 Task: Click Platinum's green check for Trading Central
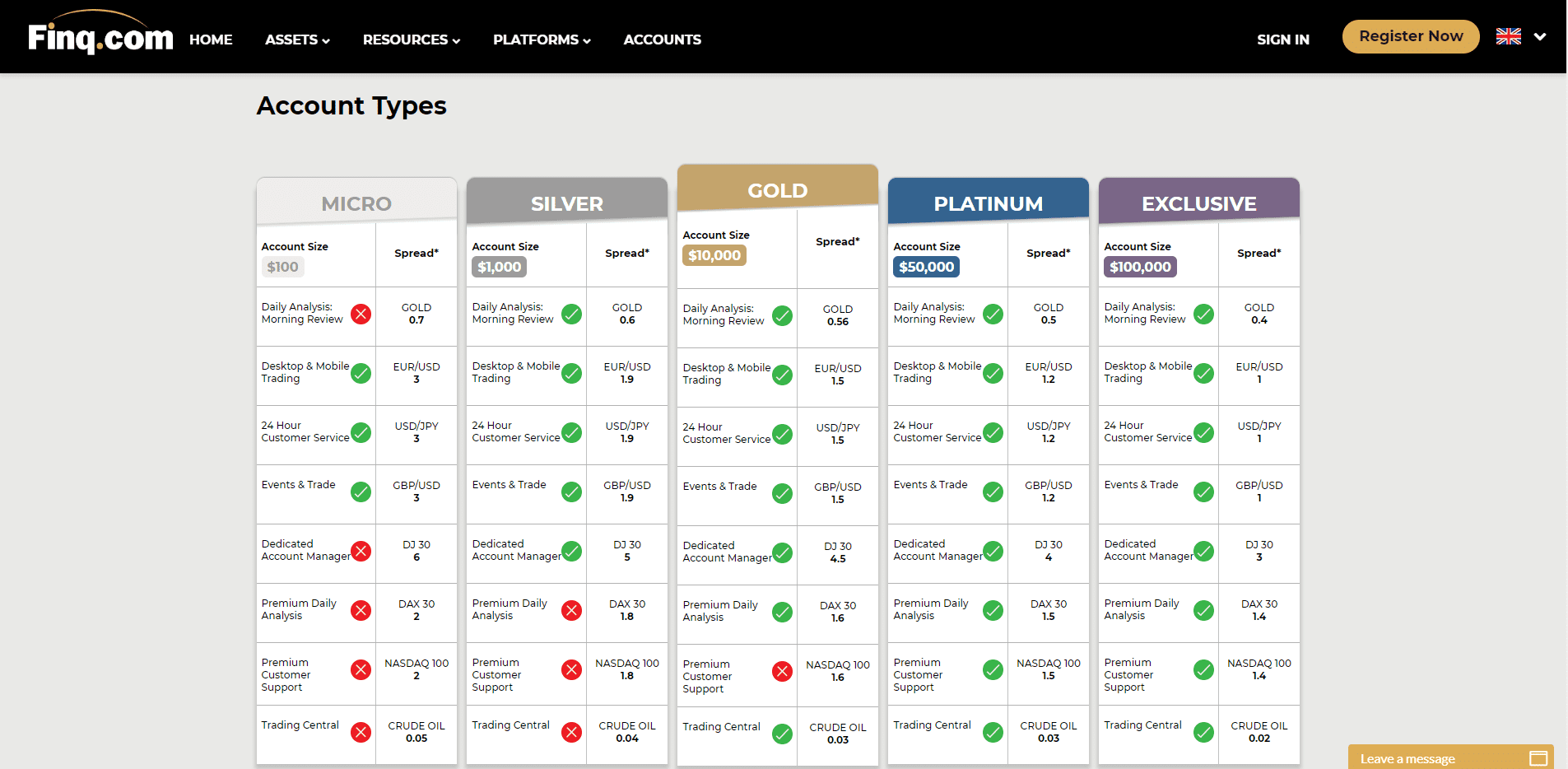click(x=993, y=732)
